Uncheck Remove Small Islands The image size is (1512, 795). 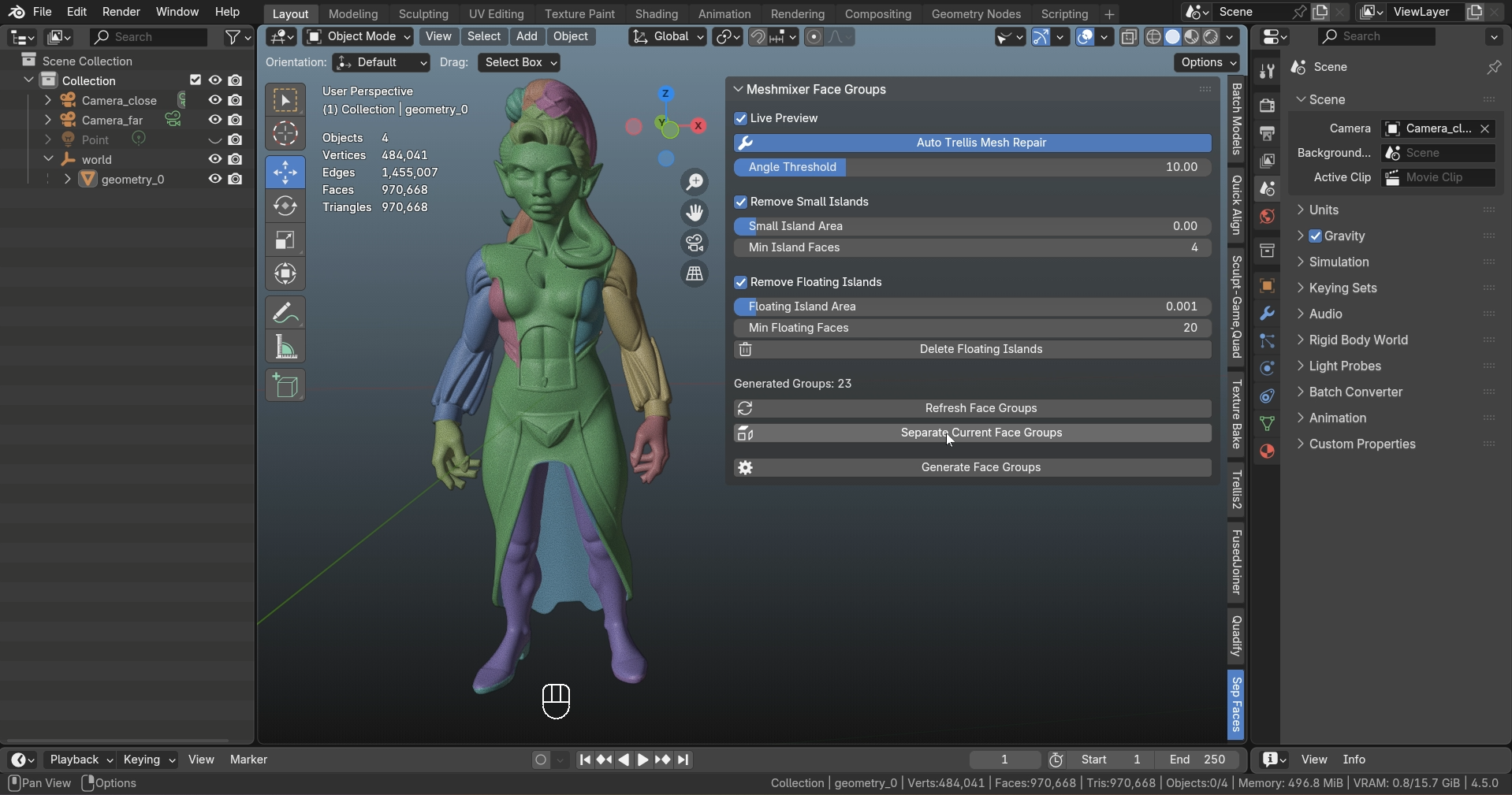(740, 202)
